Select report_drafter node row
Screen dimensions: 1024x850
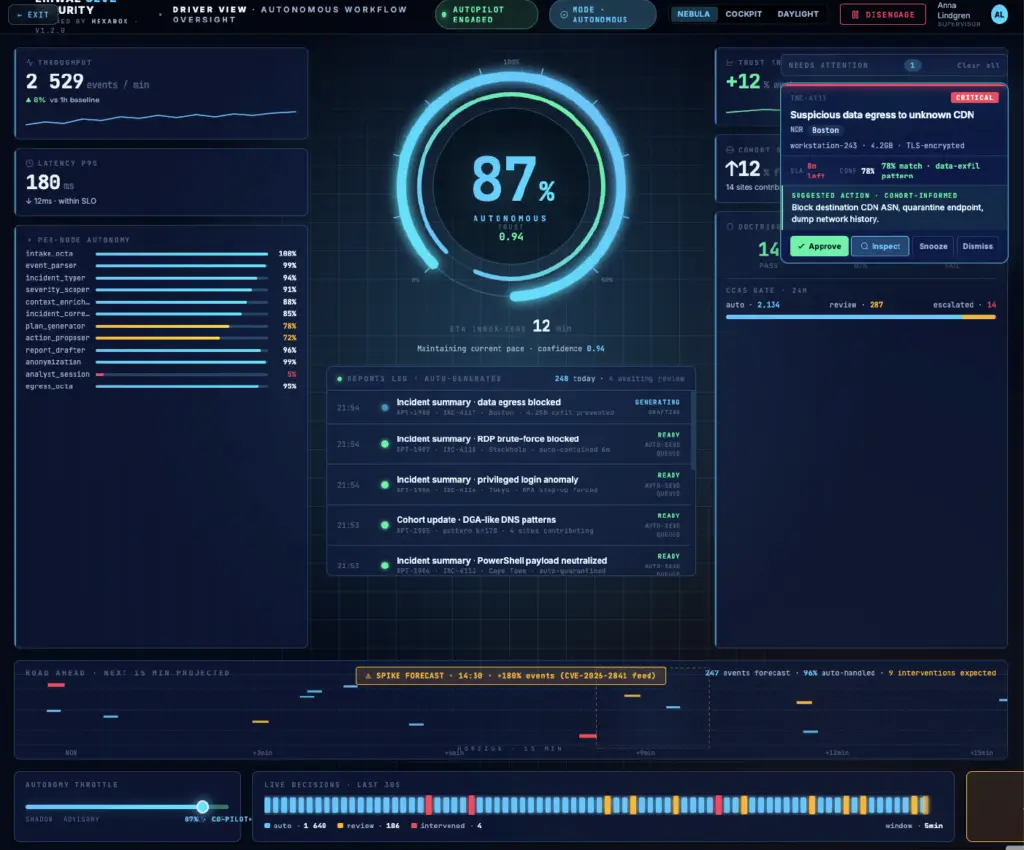[x=161, y=350]
